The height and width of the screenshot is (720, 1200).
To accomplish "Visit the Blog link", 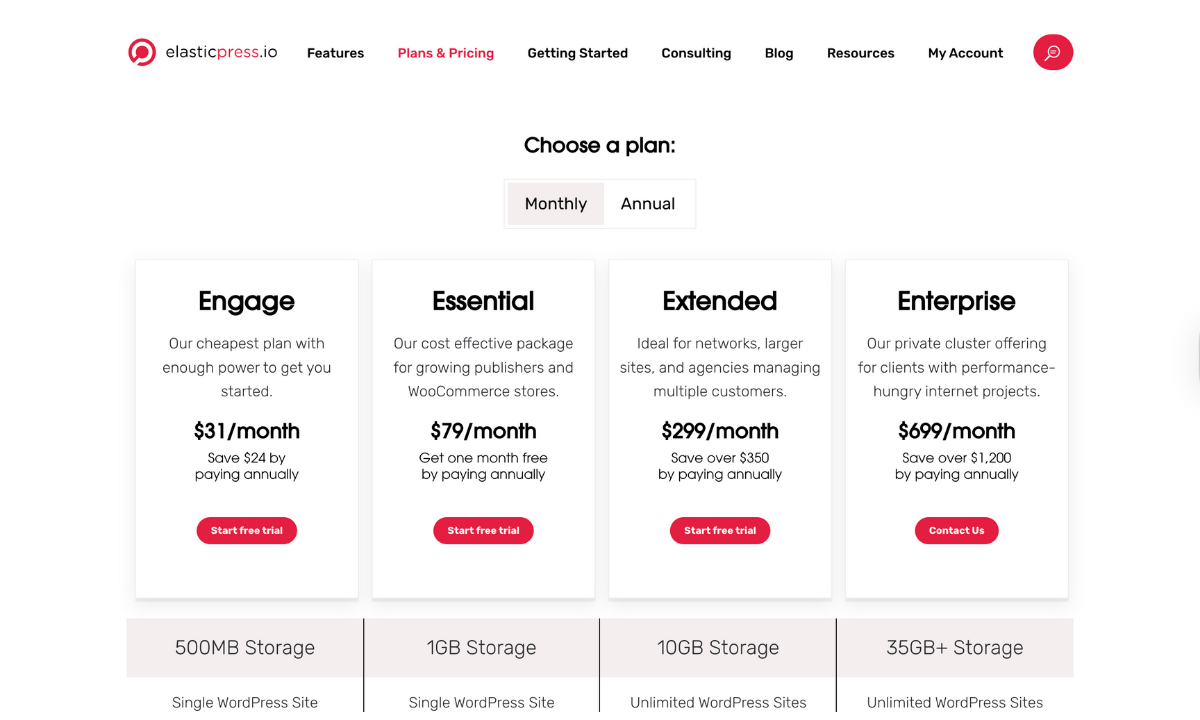I will click(779, 53).
